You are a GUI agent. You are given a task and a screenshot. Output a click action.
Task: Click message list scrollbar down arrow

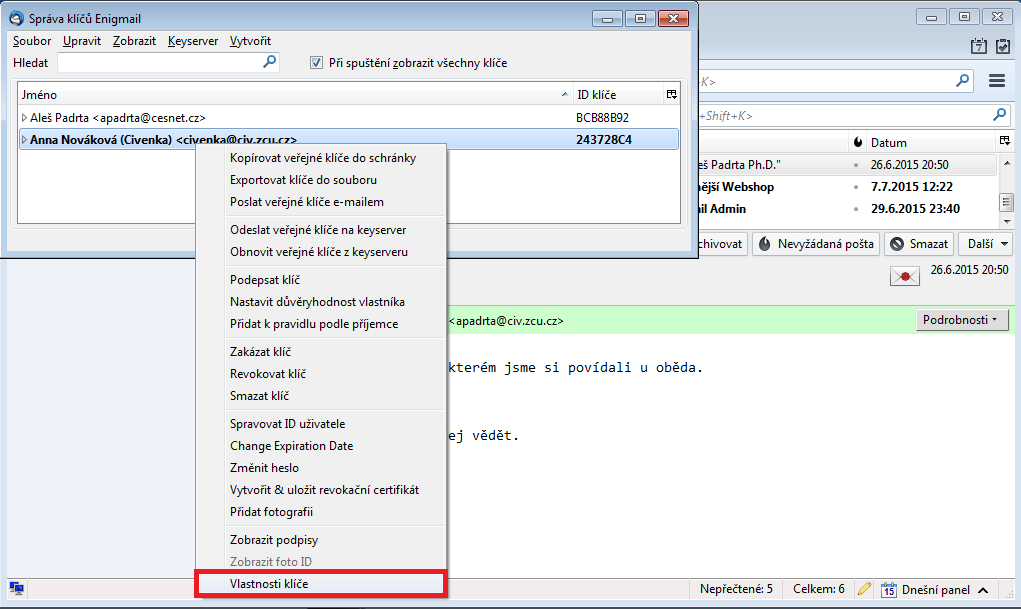(1007, 221)
